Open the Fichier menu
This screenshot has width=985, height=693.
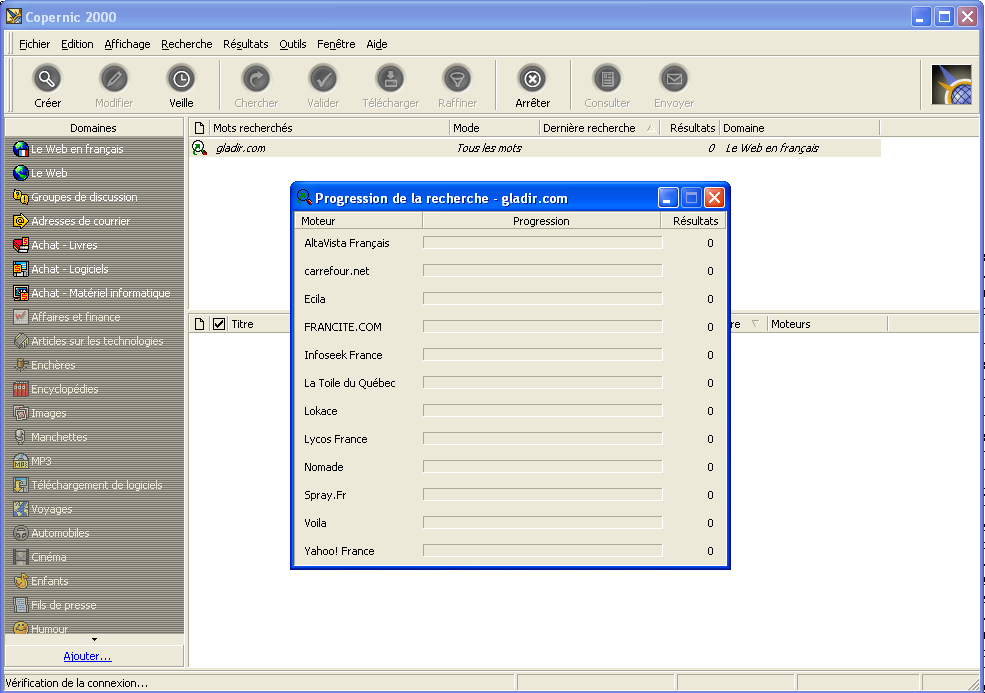34,44
